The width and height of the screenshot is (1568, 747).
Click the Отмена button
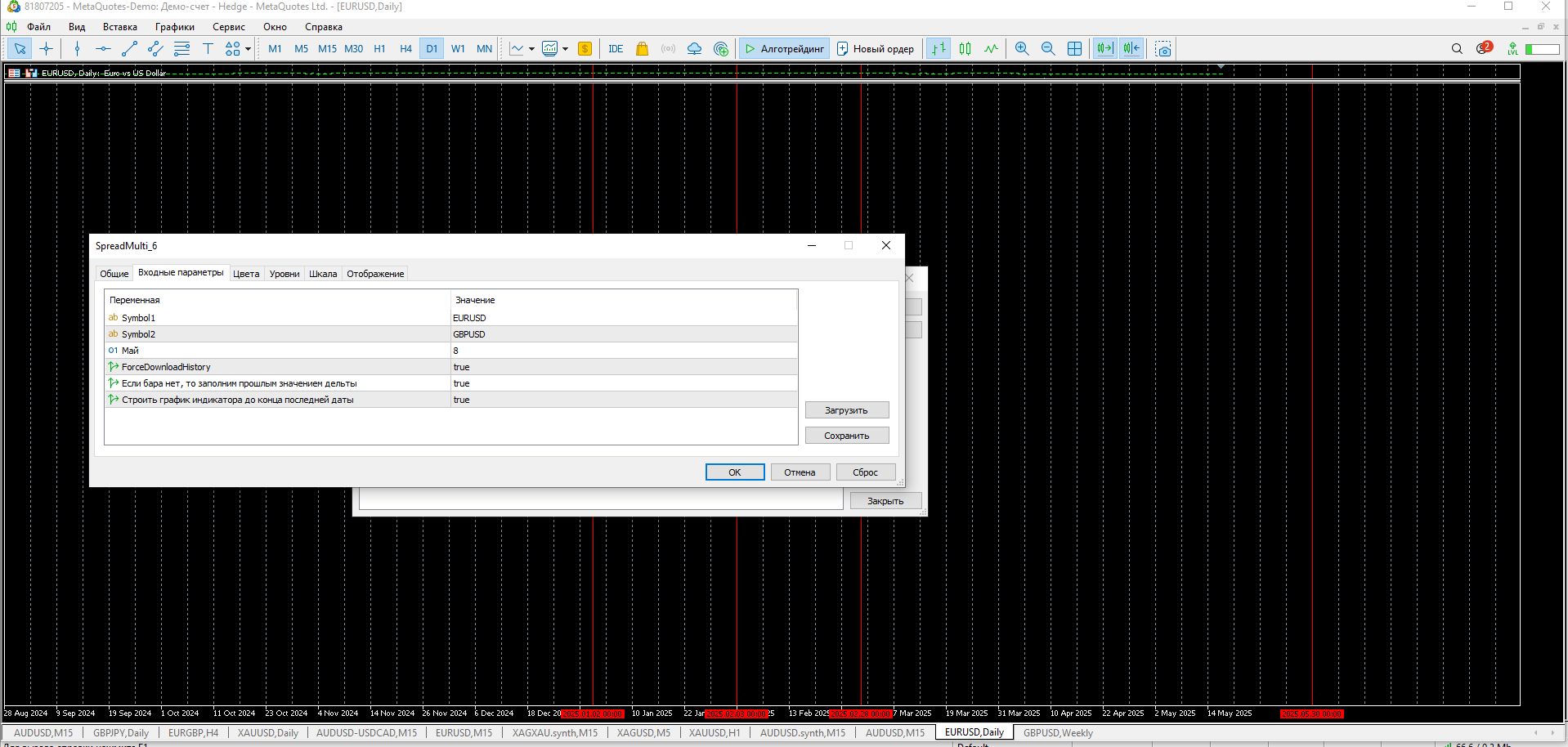pos(800,472)
